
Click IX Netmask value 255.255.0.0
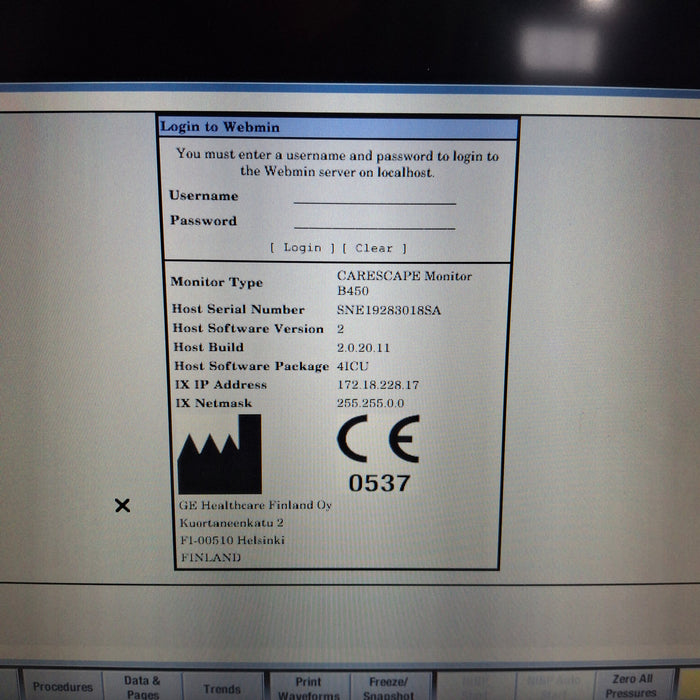(x=370, y=403)
